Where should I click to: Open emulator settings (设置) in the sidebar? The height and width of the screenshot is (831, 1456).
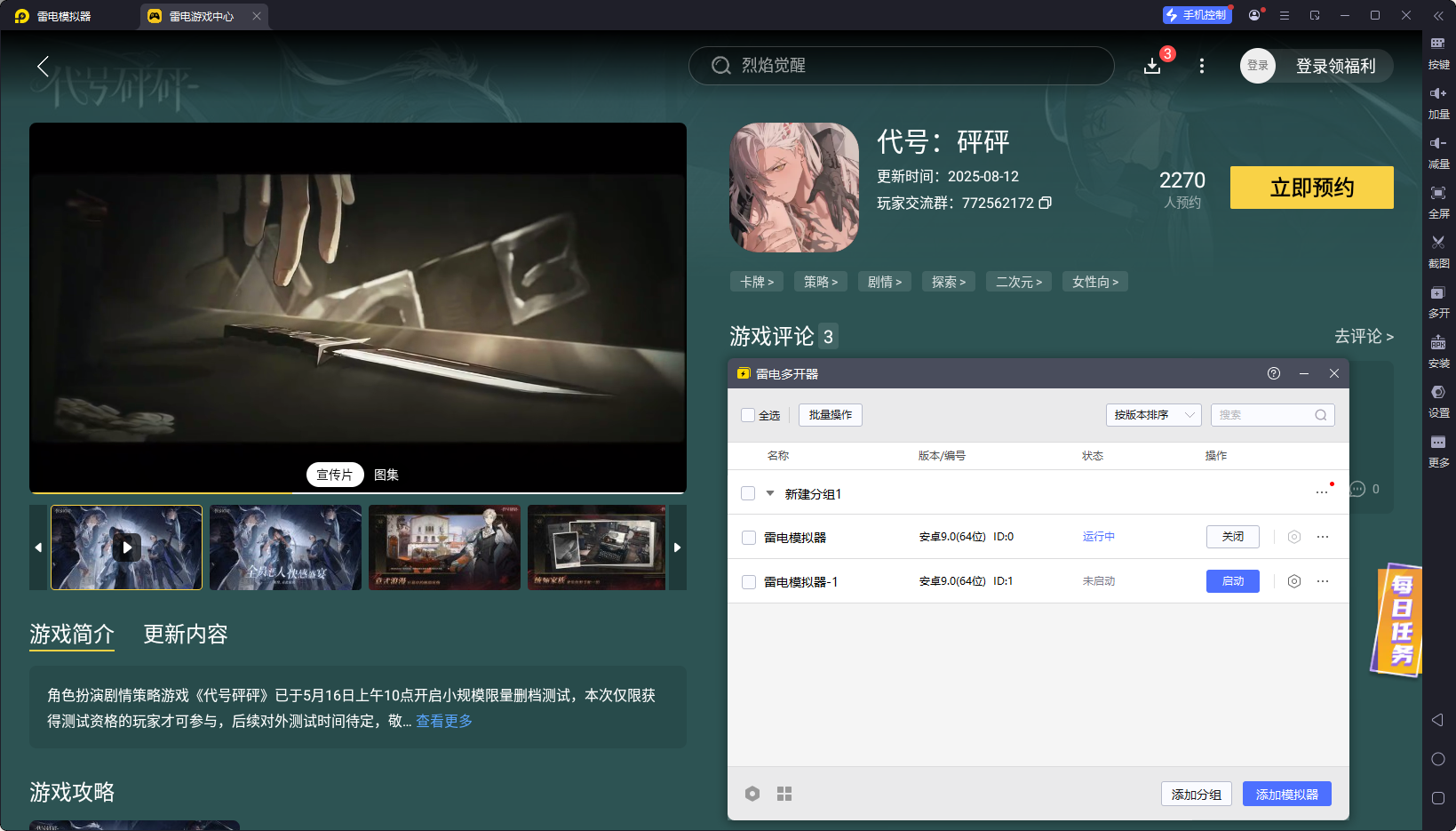[1439, 399]
